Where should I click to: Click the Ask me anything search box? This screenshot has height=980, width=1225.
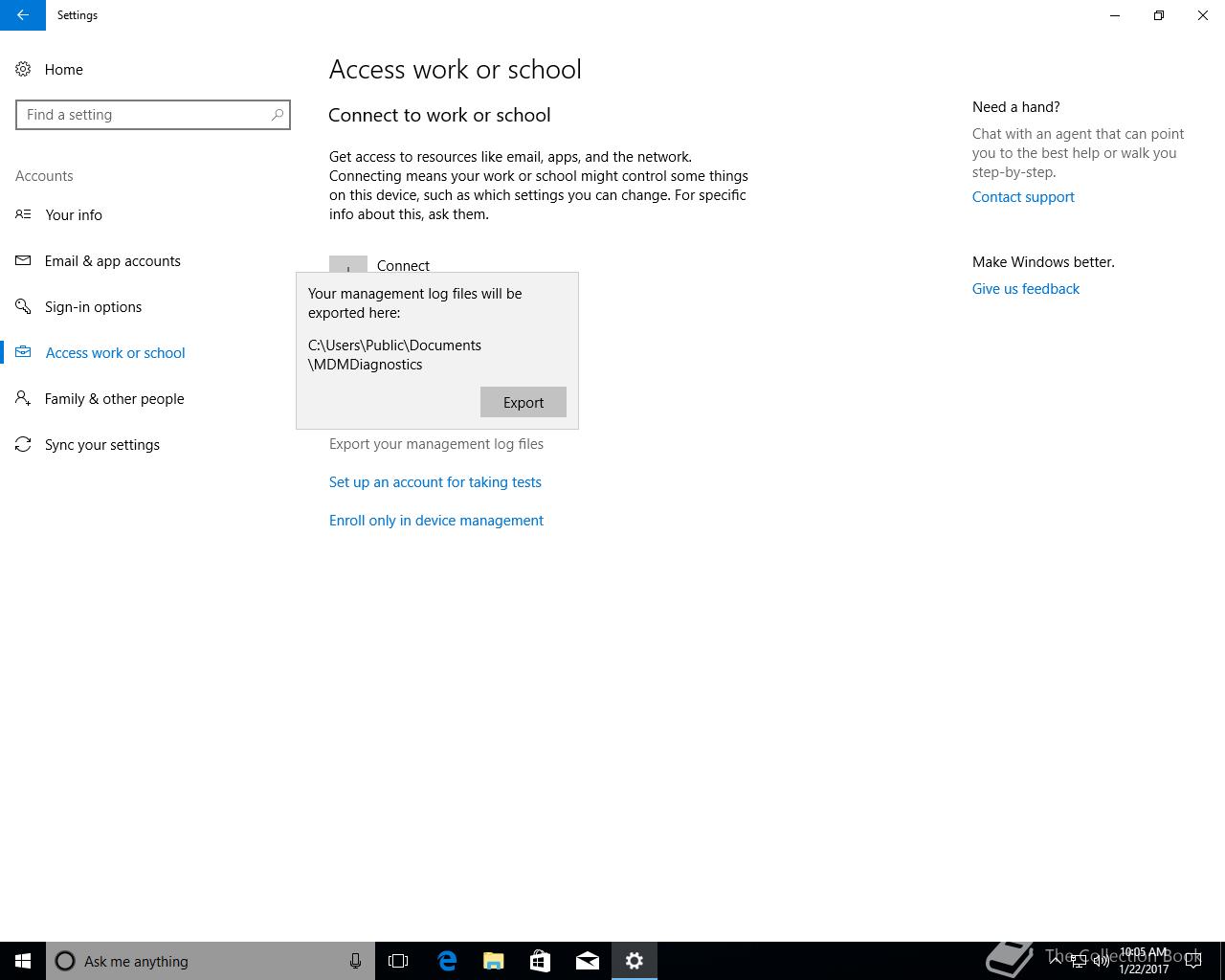coord(211,961)
